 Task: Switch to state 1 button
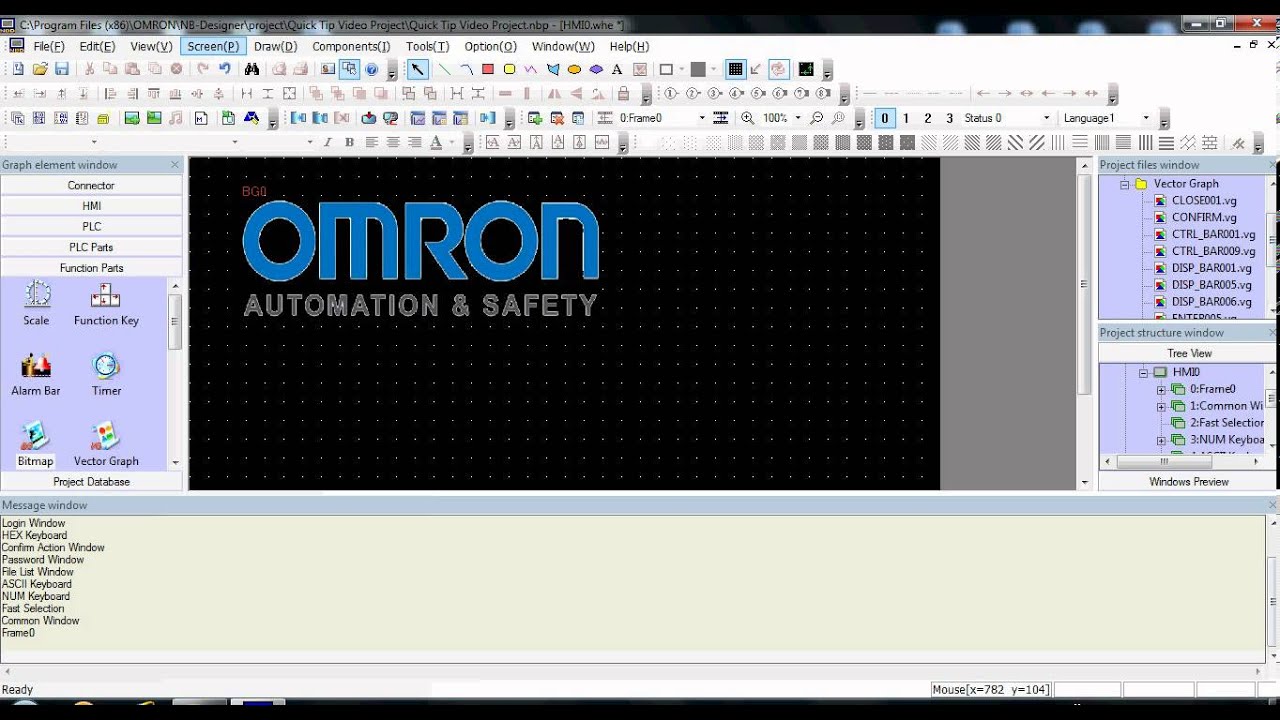click(906, 118)
